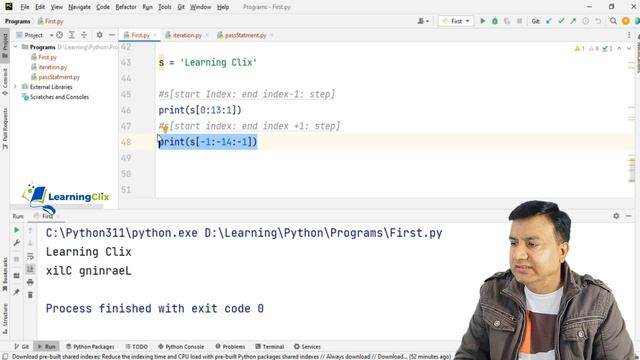Screen dimensions: 640x360
Task: Show Git history clock icon
Action: tap(585, 21)
